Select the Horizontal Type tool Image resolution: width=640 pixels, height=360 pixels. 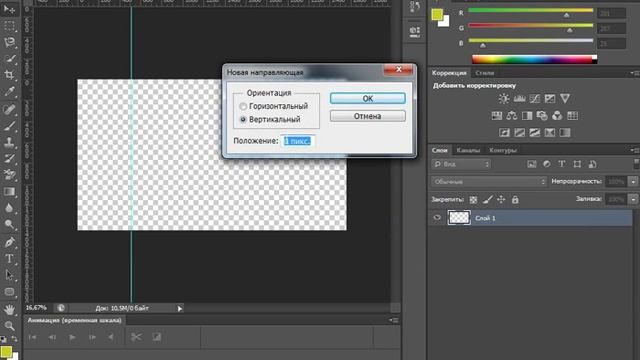click(x=9, y=258)
